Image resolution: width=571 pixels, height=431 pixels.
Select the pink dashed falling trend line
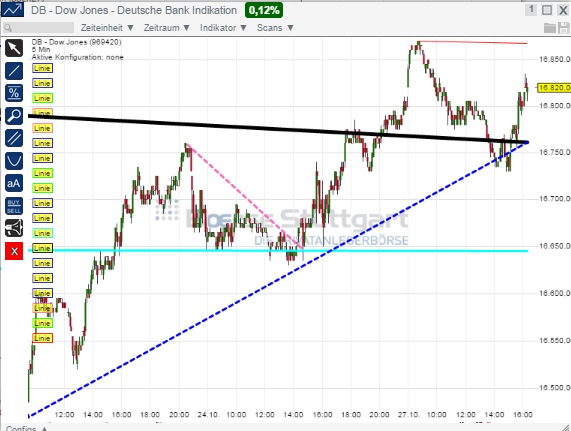244,197
